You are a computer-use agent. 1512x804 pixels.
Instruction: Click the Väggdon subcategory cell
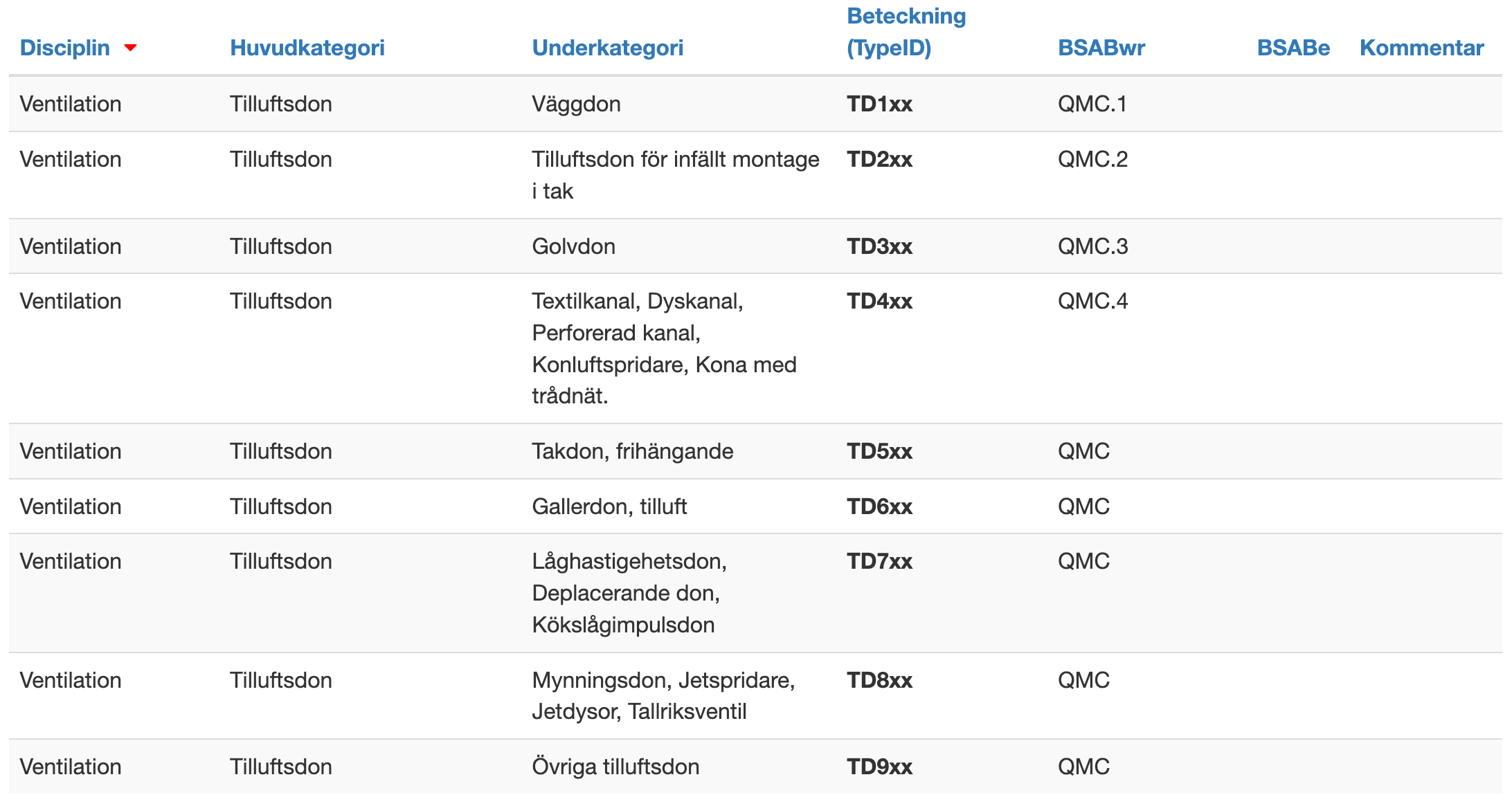[x=576, y=104]
